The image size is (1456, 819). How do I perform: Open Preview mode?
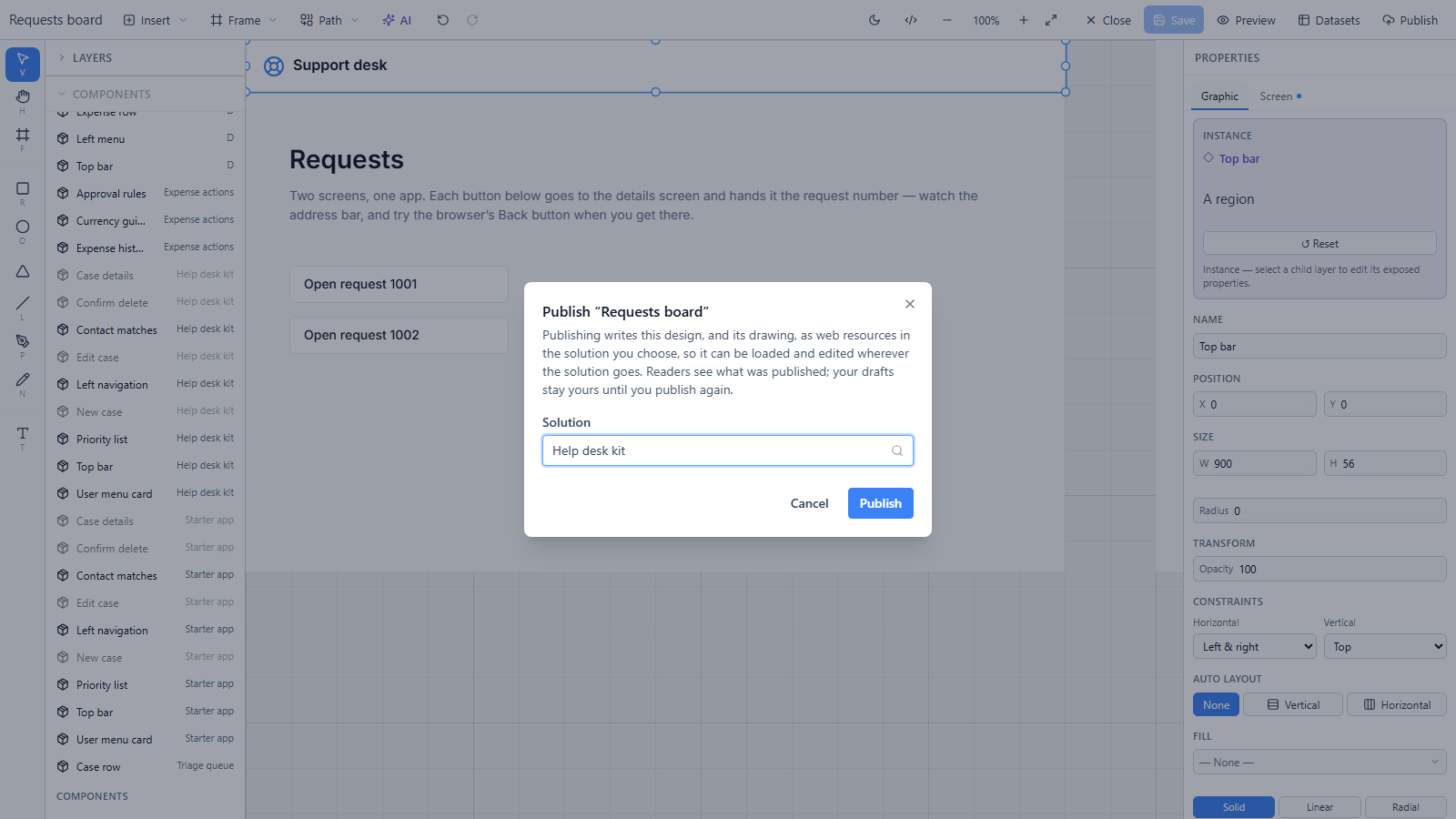click(1246, 20)
